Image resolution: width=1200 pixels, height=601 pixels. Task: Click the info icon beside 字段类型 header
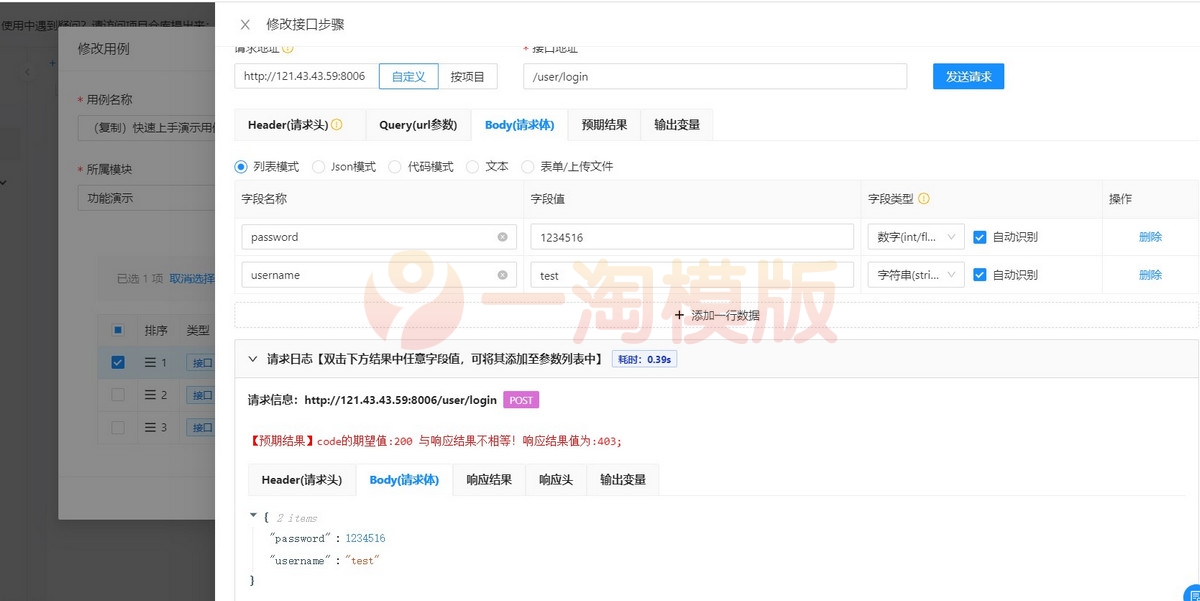pyautogui.click(x=924, y=199)
